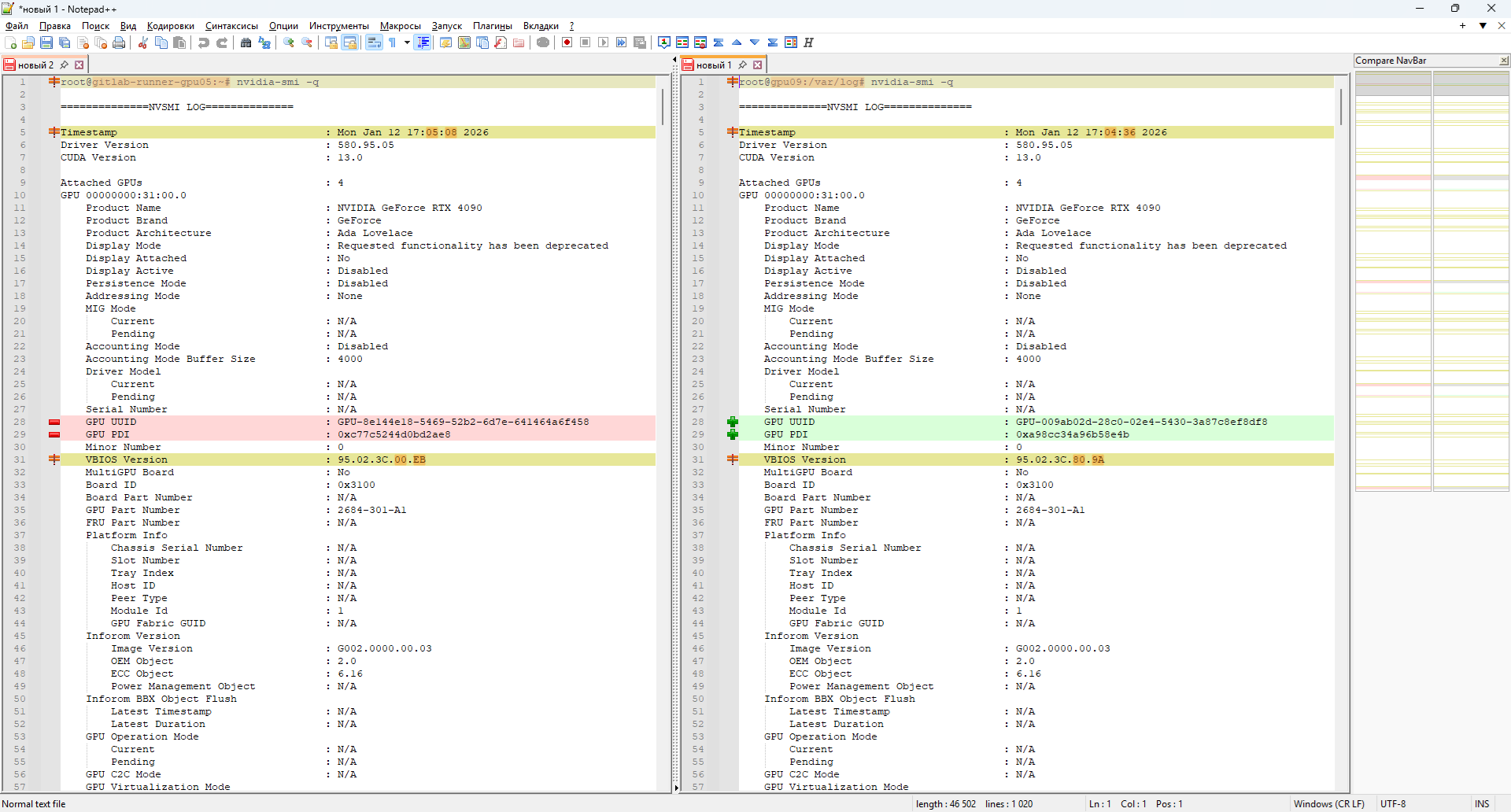The image size is (1511, 812).
Task: Toggle the Compare NavBar toolbar button
Action: [x=791, y=42]
